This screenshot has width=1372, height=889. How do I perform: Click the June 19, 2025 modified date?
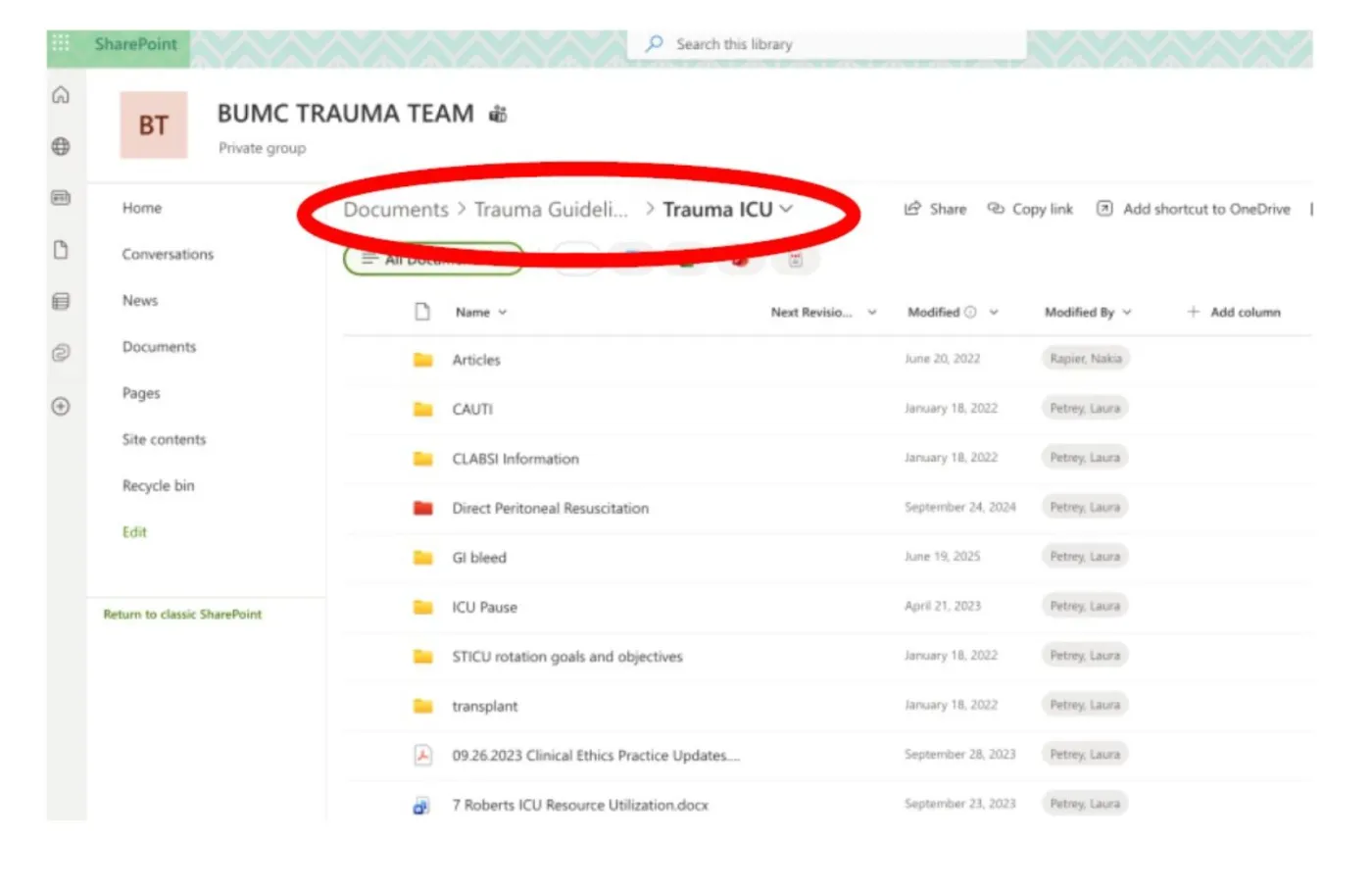click(x=942, y=557)
